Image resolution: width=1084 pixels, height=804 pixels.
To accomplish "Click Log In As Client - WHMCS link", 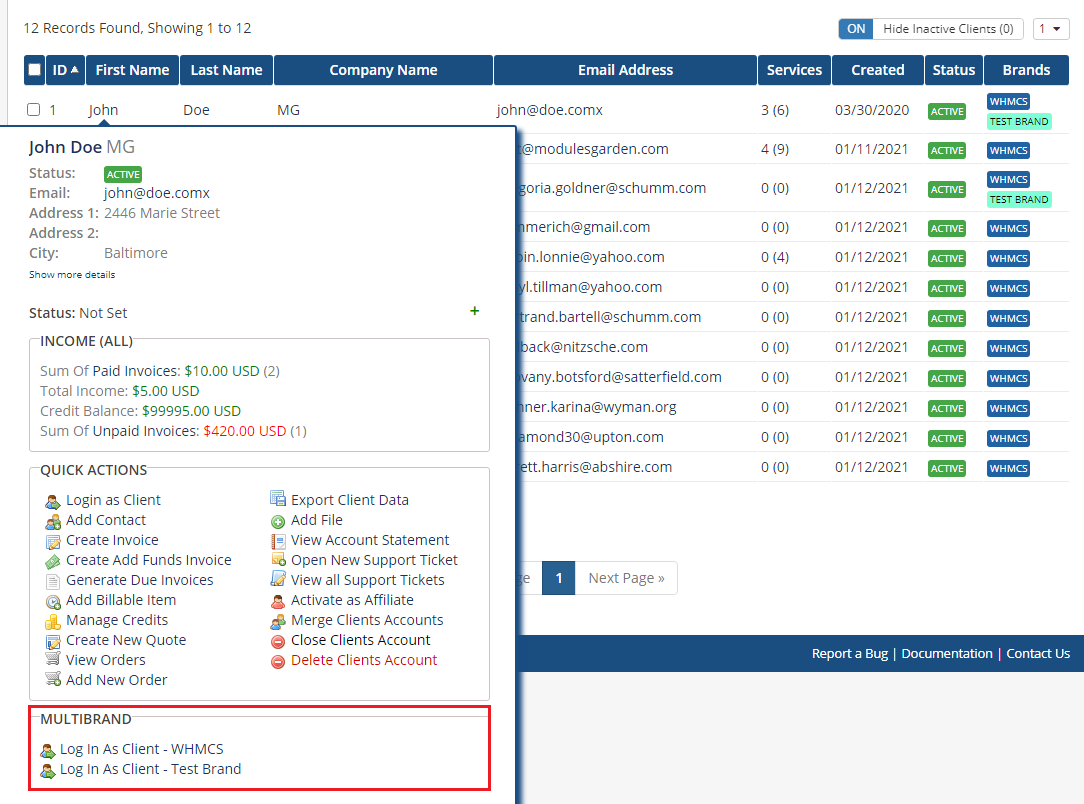I will tap(142, 749).
